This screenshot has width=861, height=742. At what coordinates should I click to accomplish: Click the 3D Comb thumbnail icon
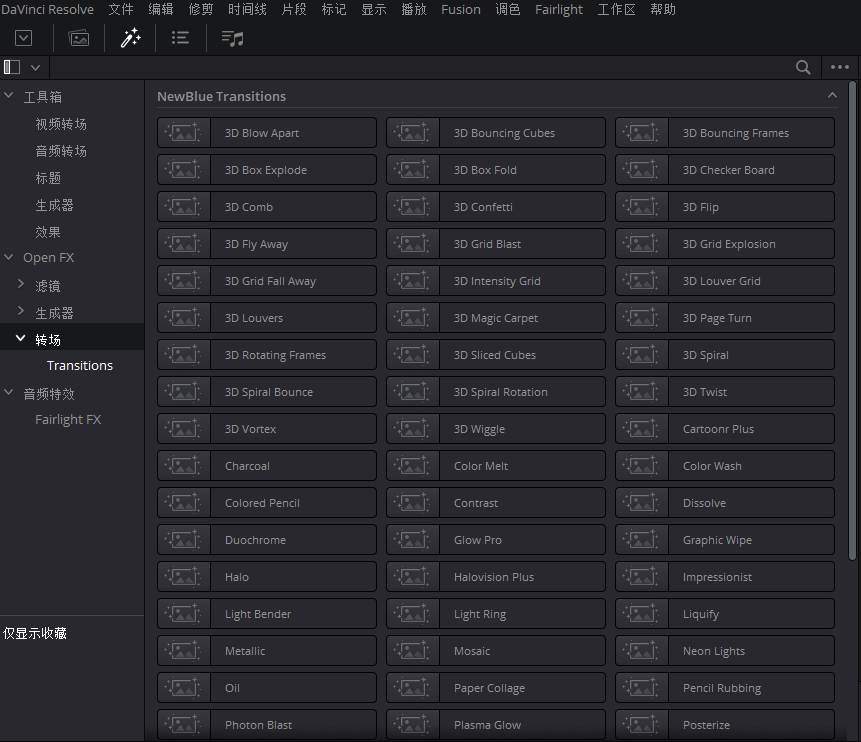184,207
